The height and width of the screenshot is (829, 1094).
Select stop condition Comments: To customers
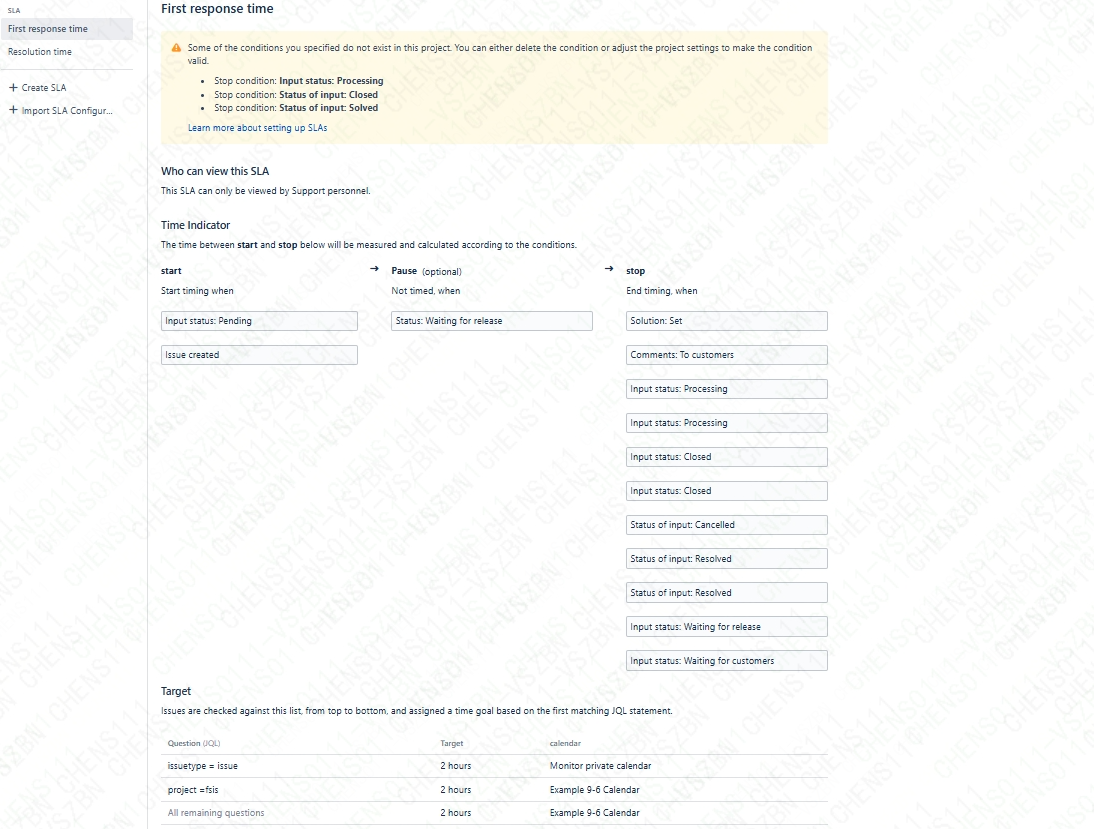(727, 355)
